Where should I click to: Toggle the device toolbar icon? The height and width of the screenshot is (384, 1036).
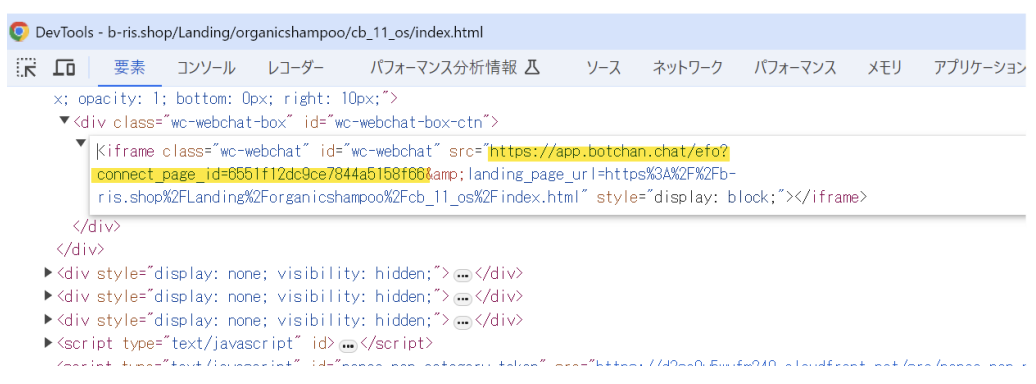(x=64, y=67)
